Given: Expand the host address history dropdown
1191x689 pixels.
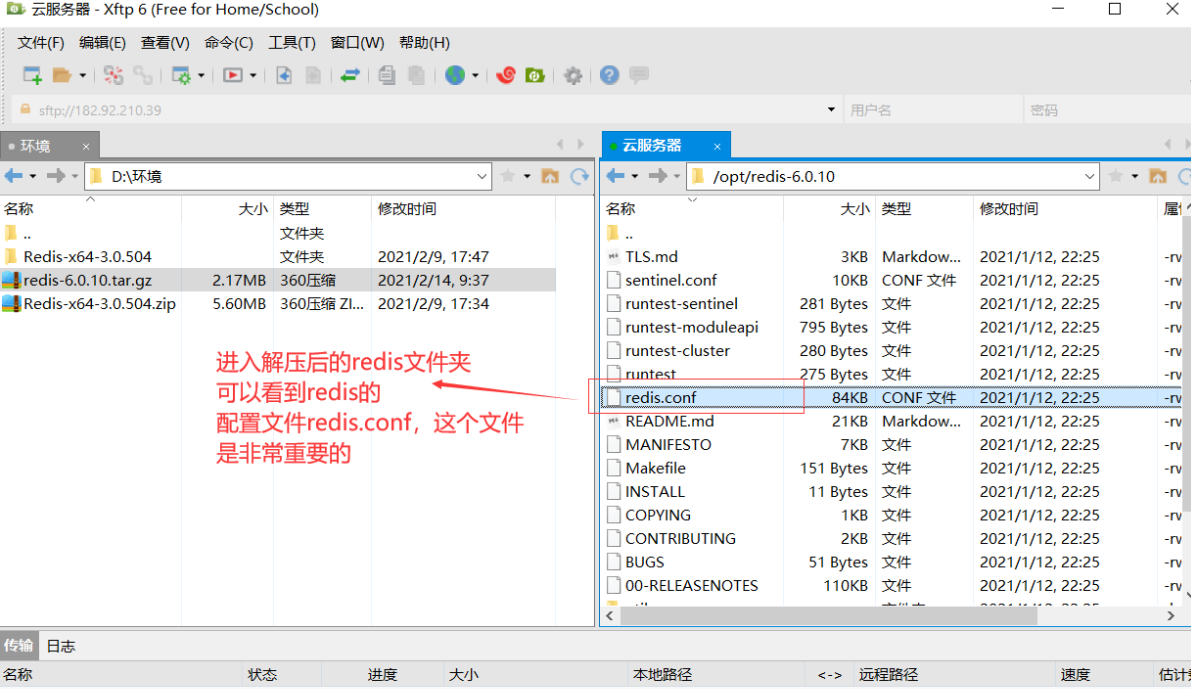Looking at the screenshot, I should 831,110.
